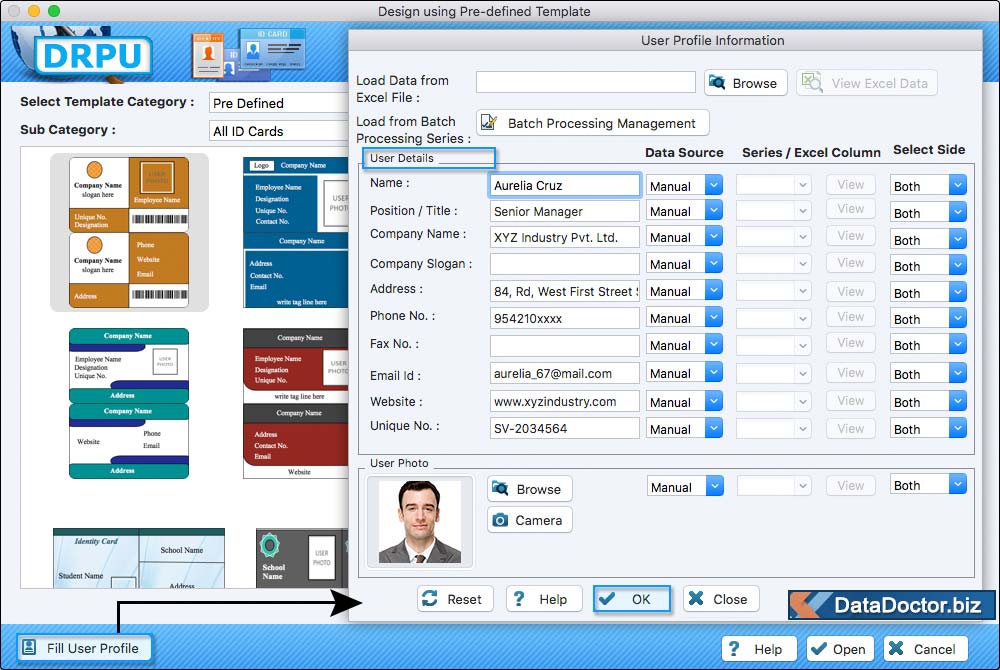Click the Unique No. input field
This screenshot has height=670, width=1000.
(x=565, y=428)
